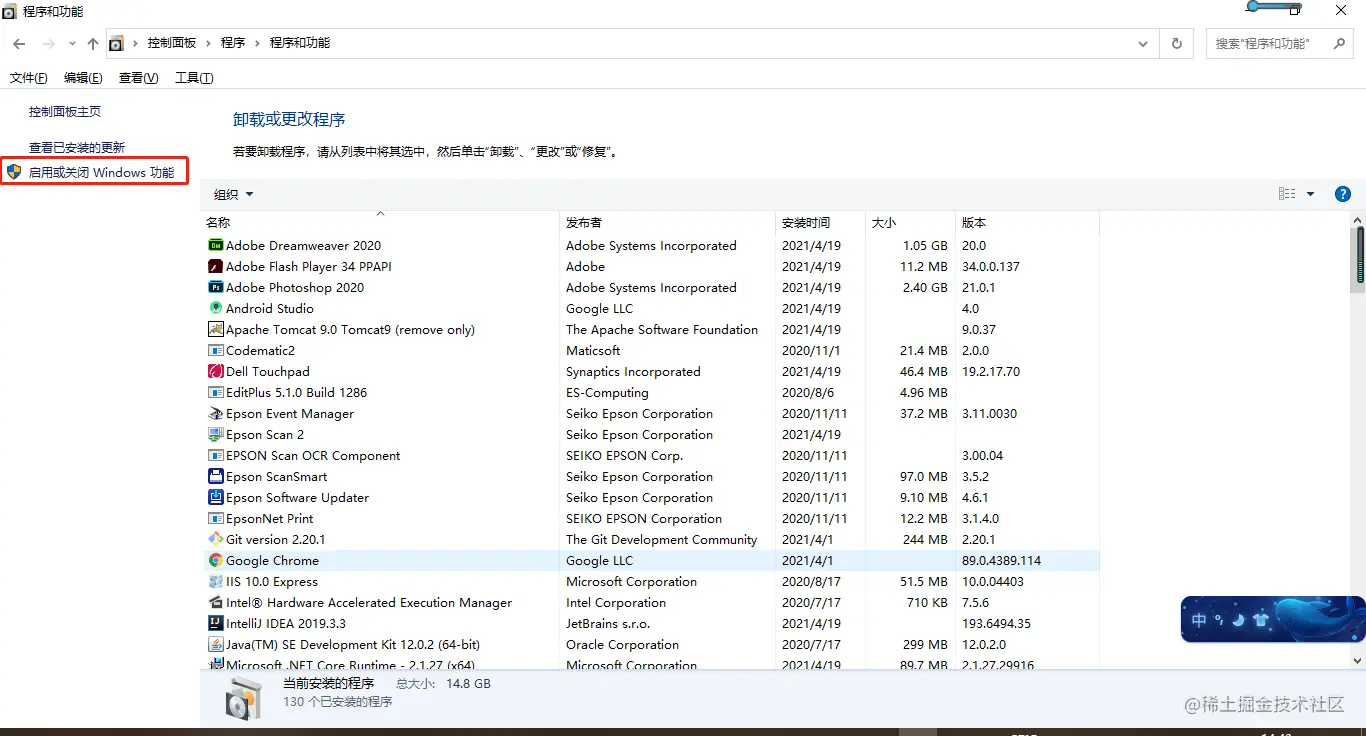Click the back navigation arrow
This screenshot has height=736, width=1366.
pyautogui.click(x=18, y=43)
